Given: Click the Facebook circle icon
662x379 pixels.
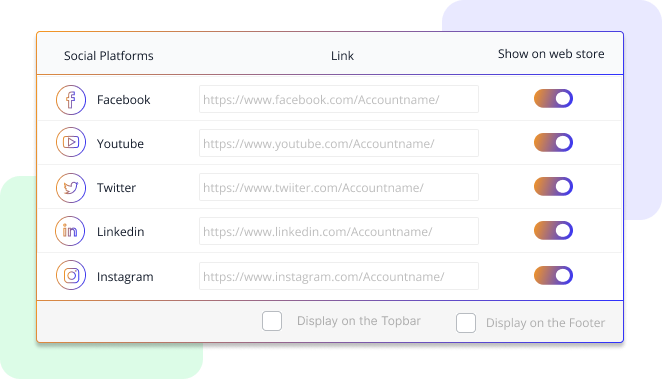Looking at the screenshot, I should (x=71, y=100).
